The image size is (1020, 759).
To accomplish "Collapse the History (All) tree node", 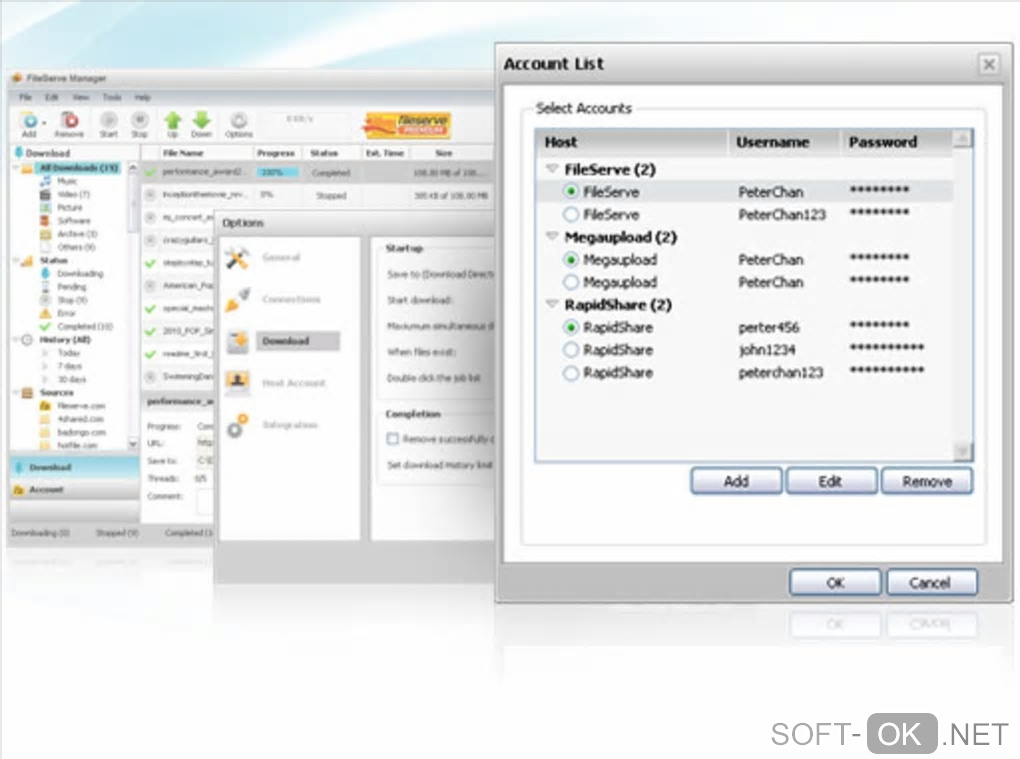I will click(16, 340).
